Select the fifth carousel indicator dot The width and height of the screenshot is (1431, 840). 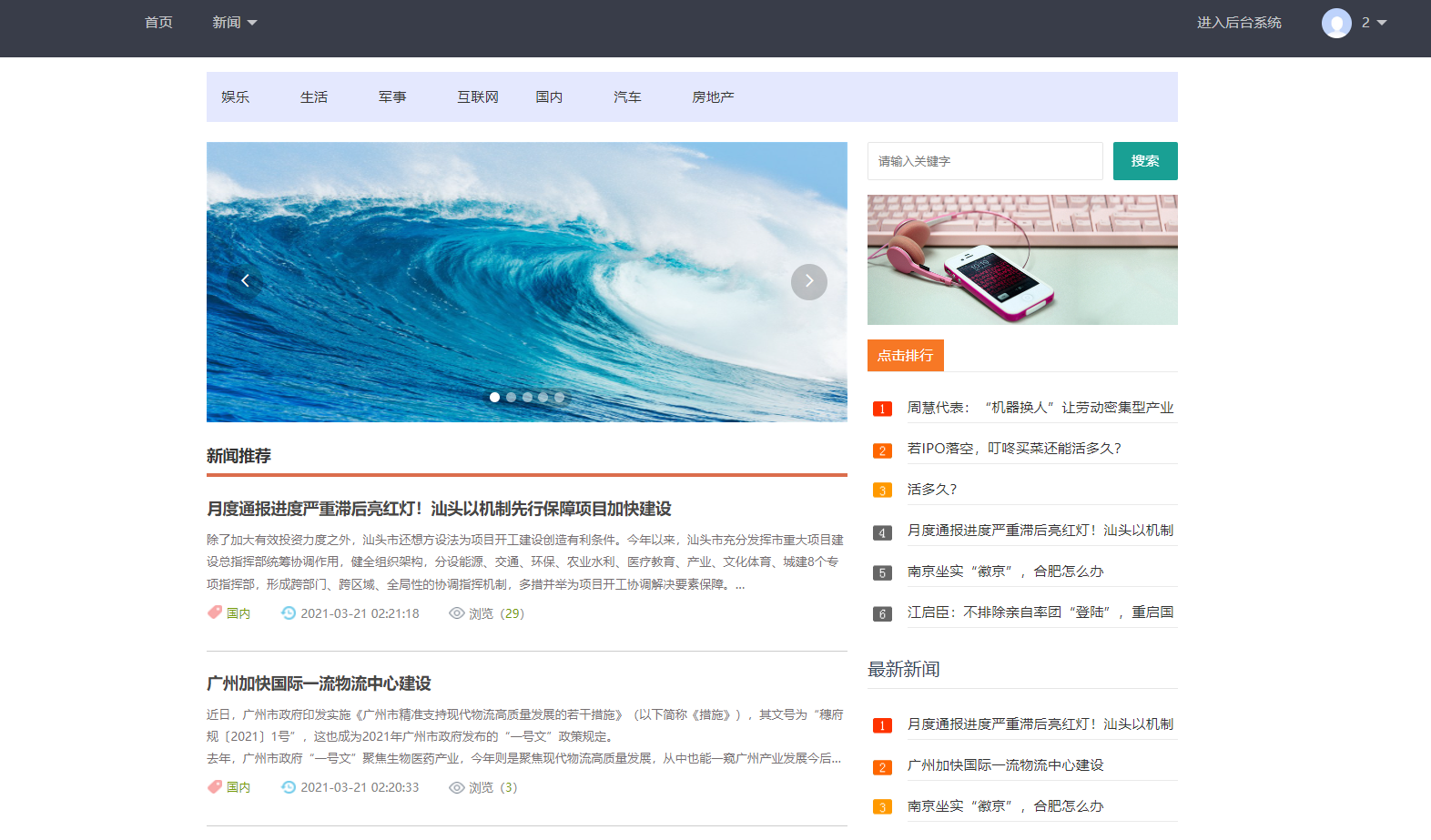[560, 397]
